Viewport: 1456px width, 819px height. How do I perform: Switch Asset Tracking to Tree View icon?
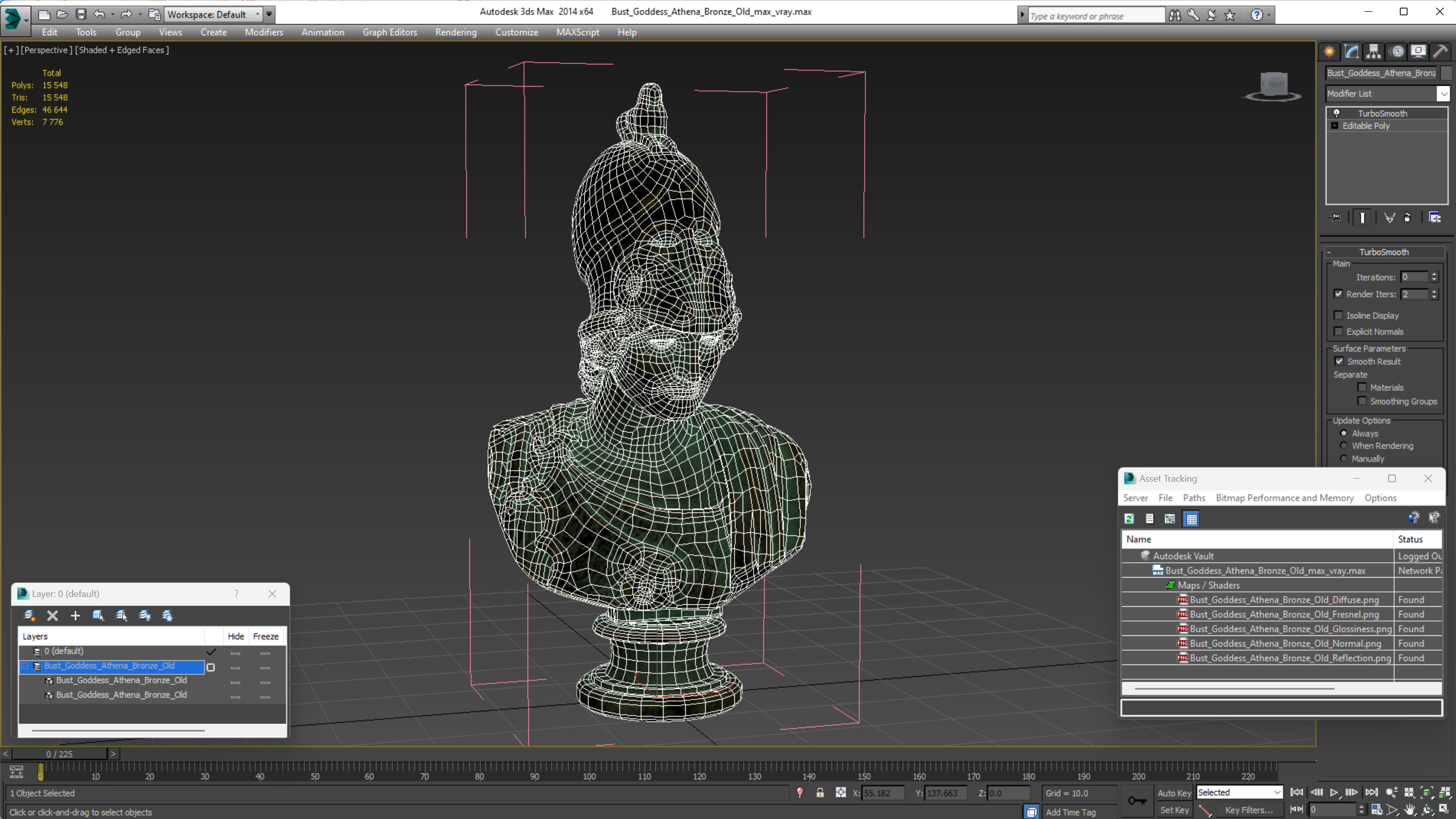(1170, 518)
